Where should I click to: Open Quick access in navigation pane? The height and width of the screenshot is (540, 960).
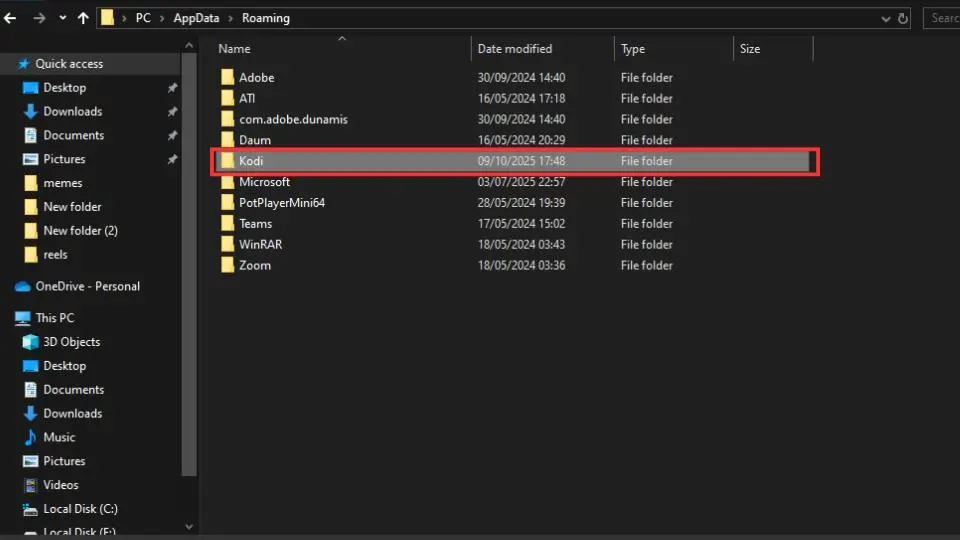coord(69,64)
